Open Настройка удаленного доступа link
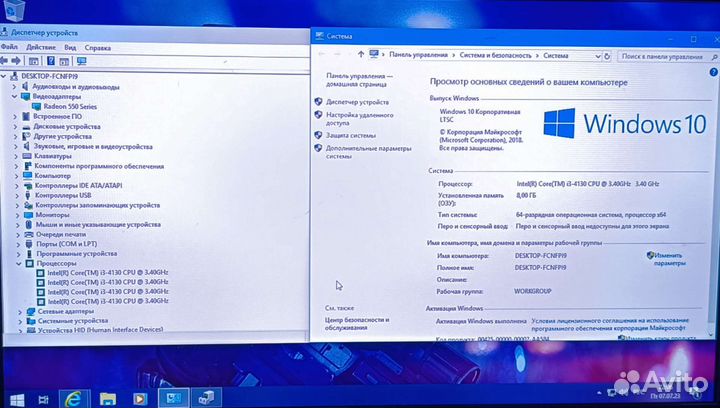 click(x=360, y=119)
